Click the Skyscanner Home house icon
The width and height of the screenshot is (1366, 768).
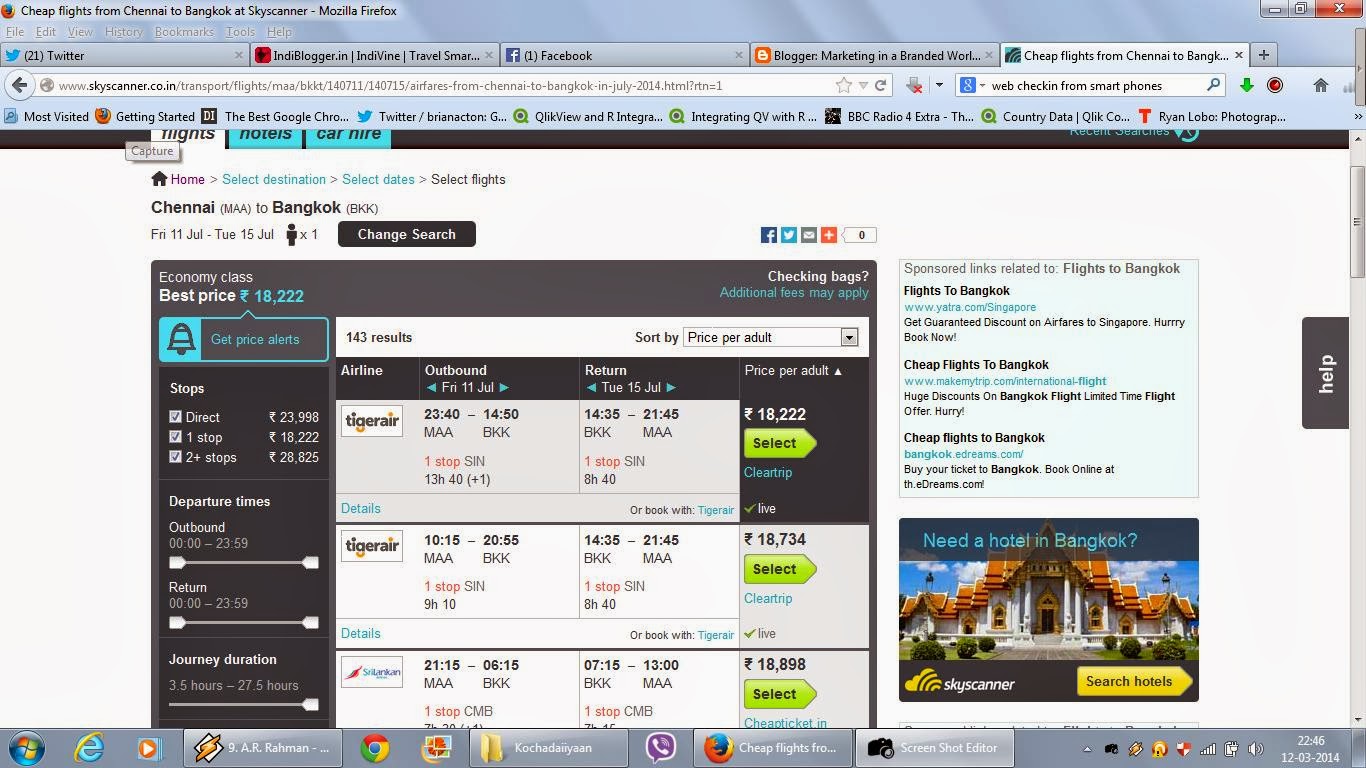pos(159,179)
